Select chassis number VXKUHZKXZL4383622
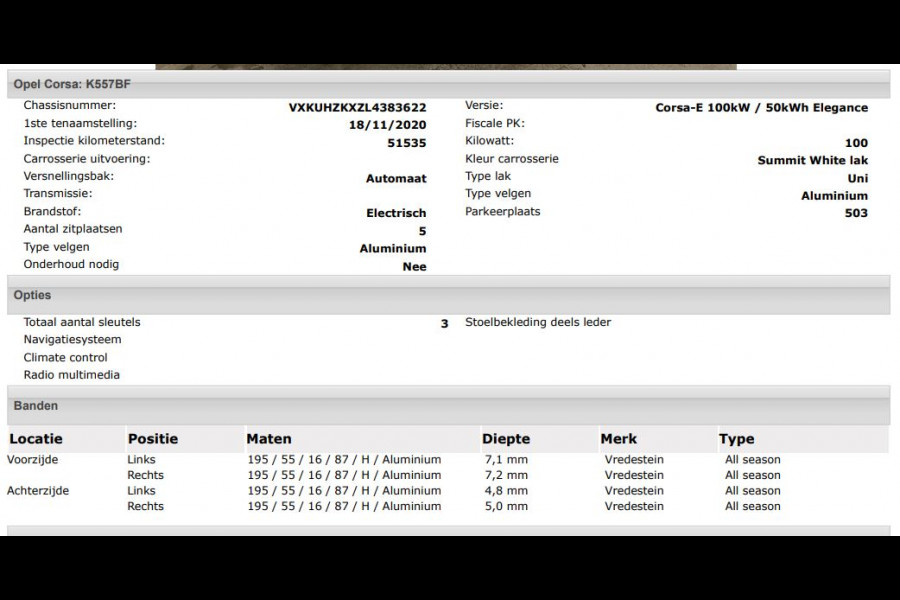 pos(357,107)
